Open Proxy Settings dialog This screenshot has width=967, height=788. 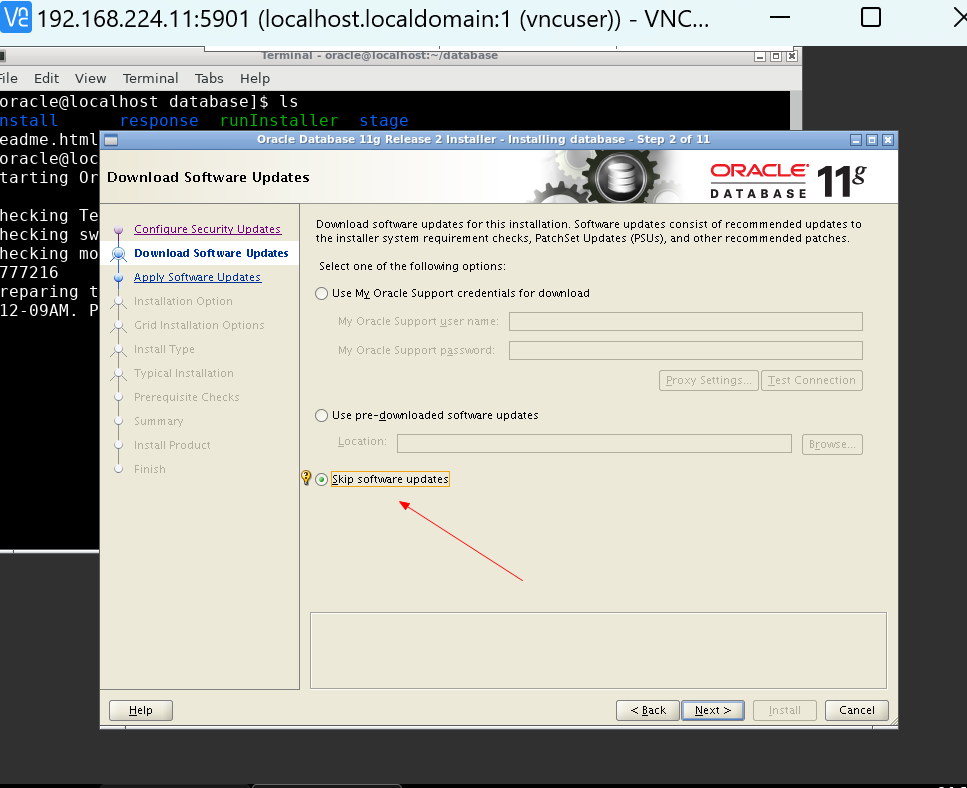tap(709, 380)
